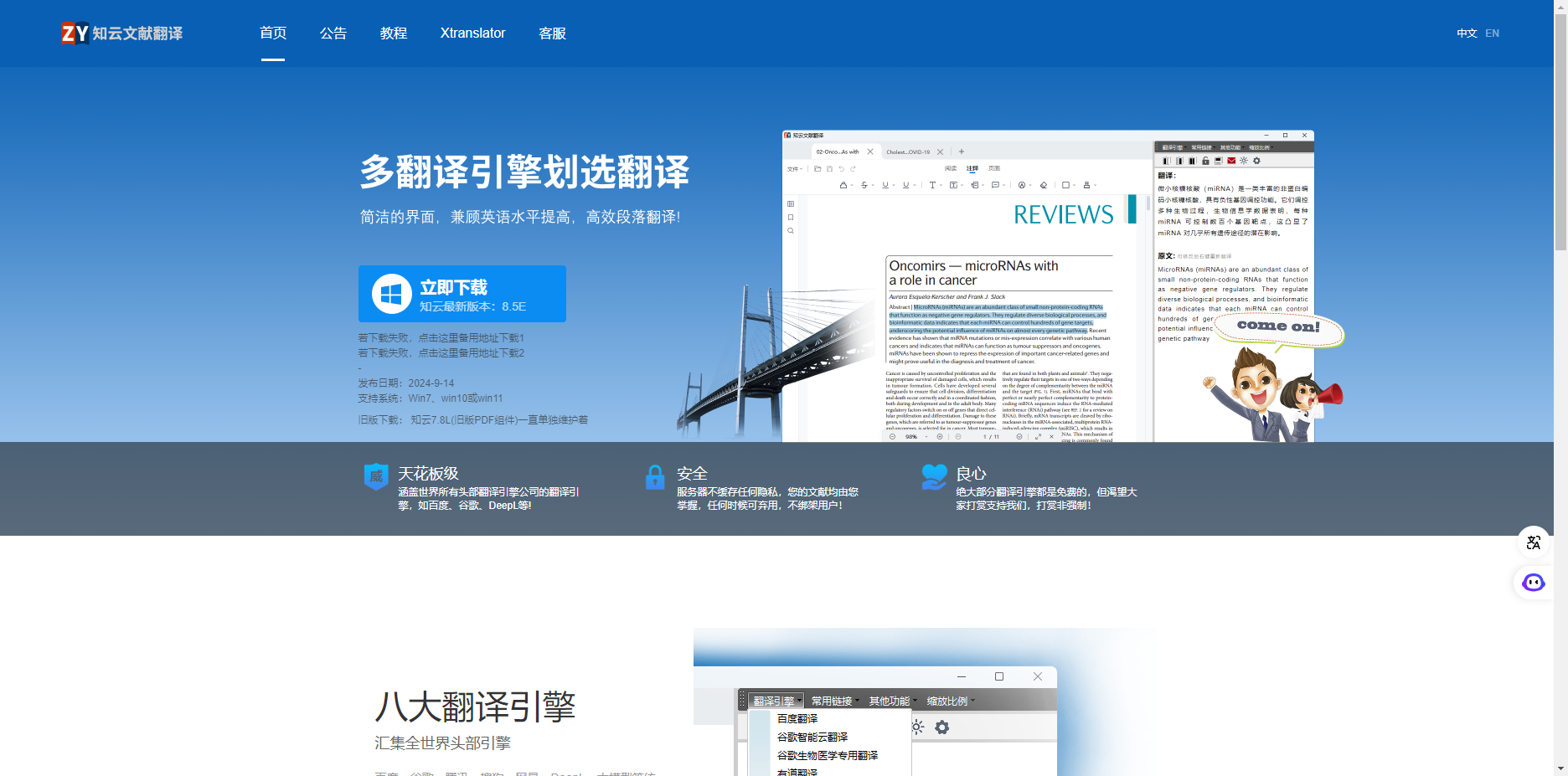
Task: Click the 支持系统: Win7、win10或win11 text
Action: click(x=431, y=398)
